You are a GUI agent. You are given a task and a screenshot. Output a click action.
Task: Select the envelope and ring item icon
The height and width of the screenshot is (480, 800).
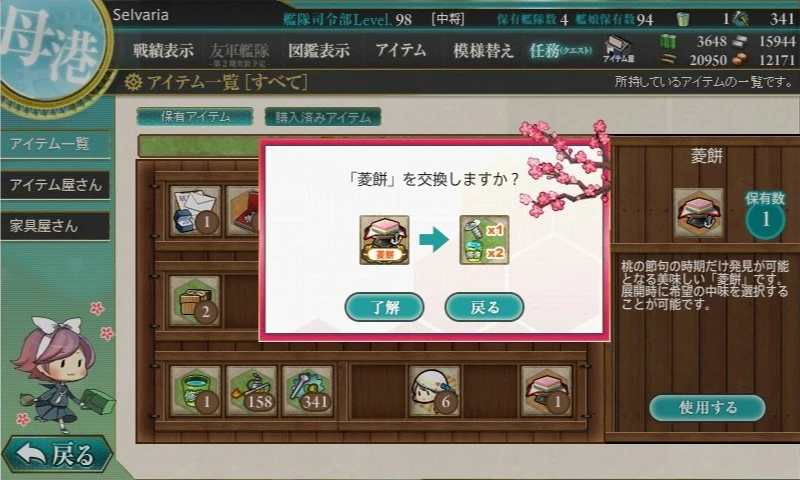point(195,211)
